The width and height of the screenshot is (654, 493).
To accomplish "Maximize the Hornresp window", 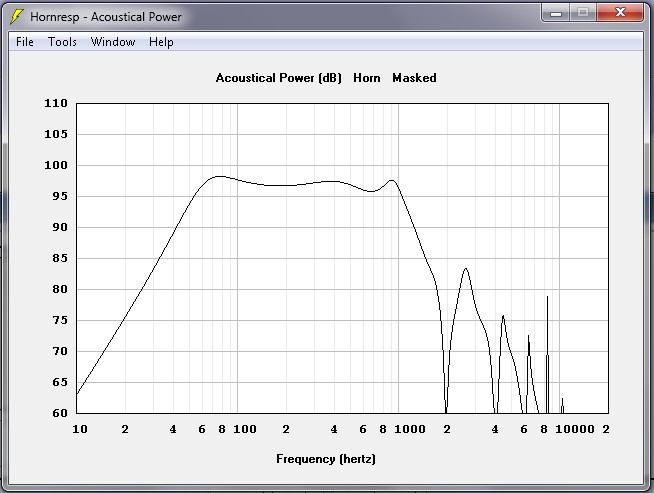I will point(583,13).
